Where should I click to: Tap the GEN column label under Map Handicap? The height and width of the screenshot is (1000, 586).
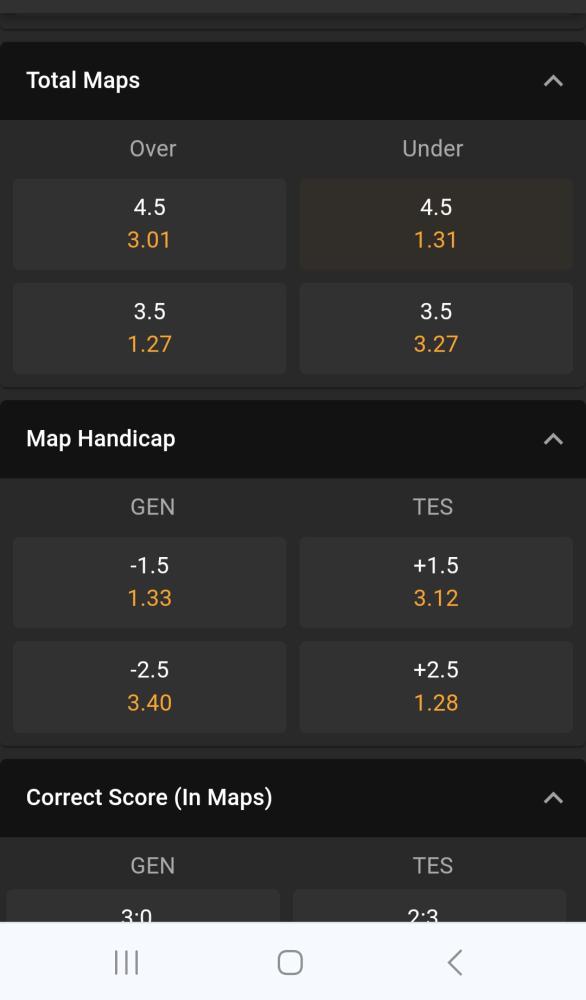click(152, 507)
